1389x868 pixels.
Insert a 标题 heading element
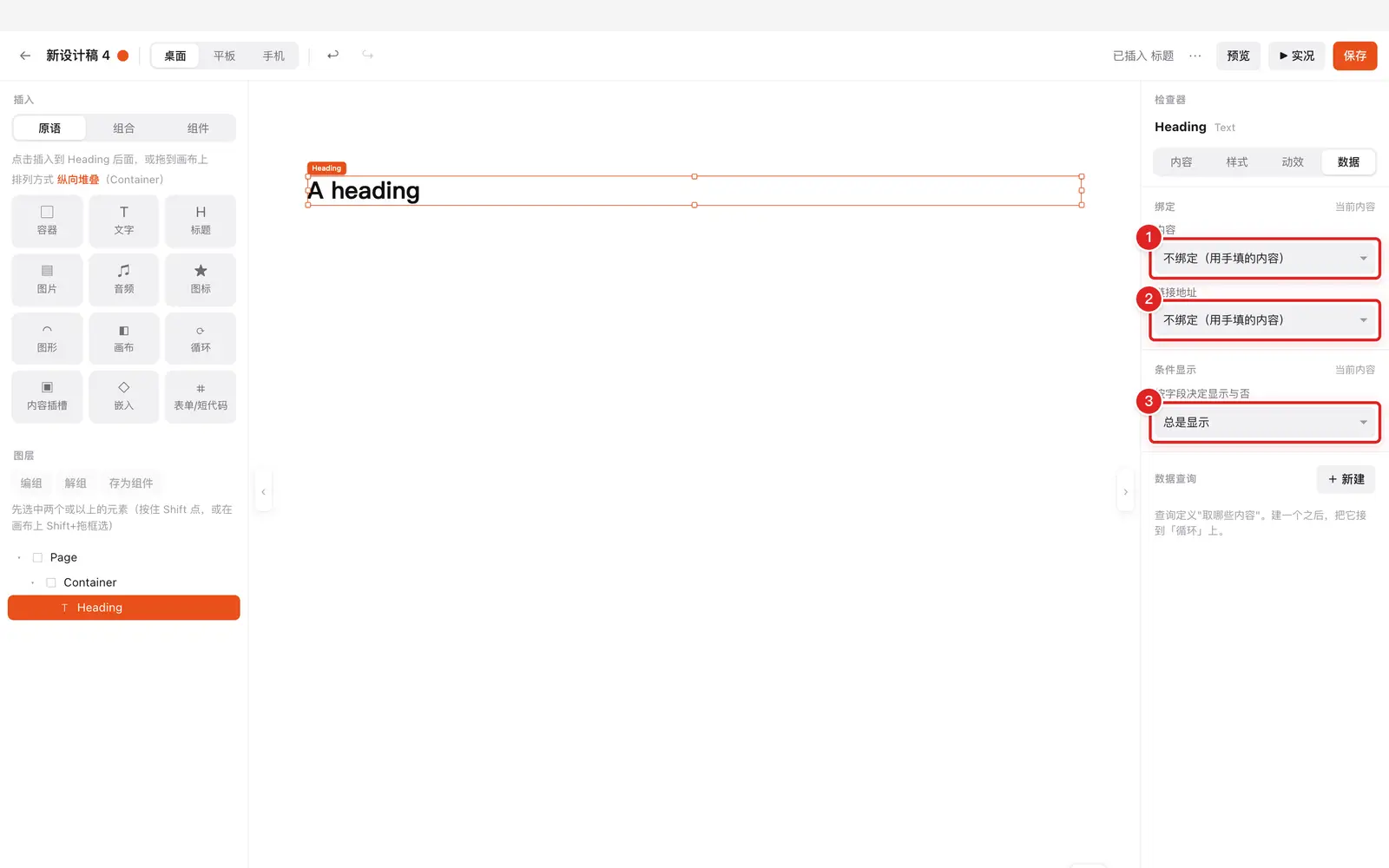point(201,220)
